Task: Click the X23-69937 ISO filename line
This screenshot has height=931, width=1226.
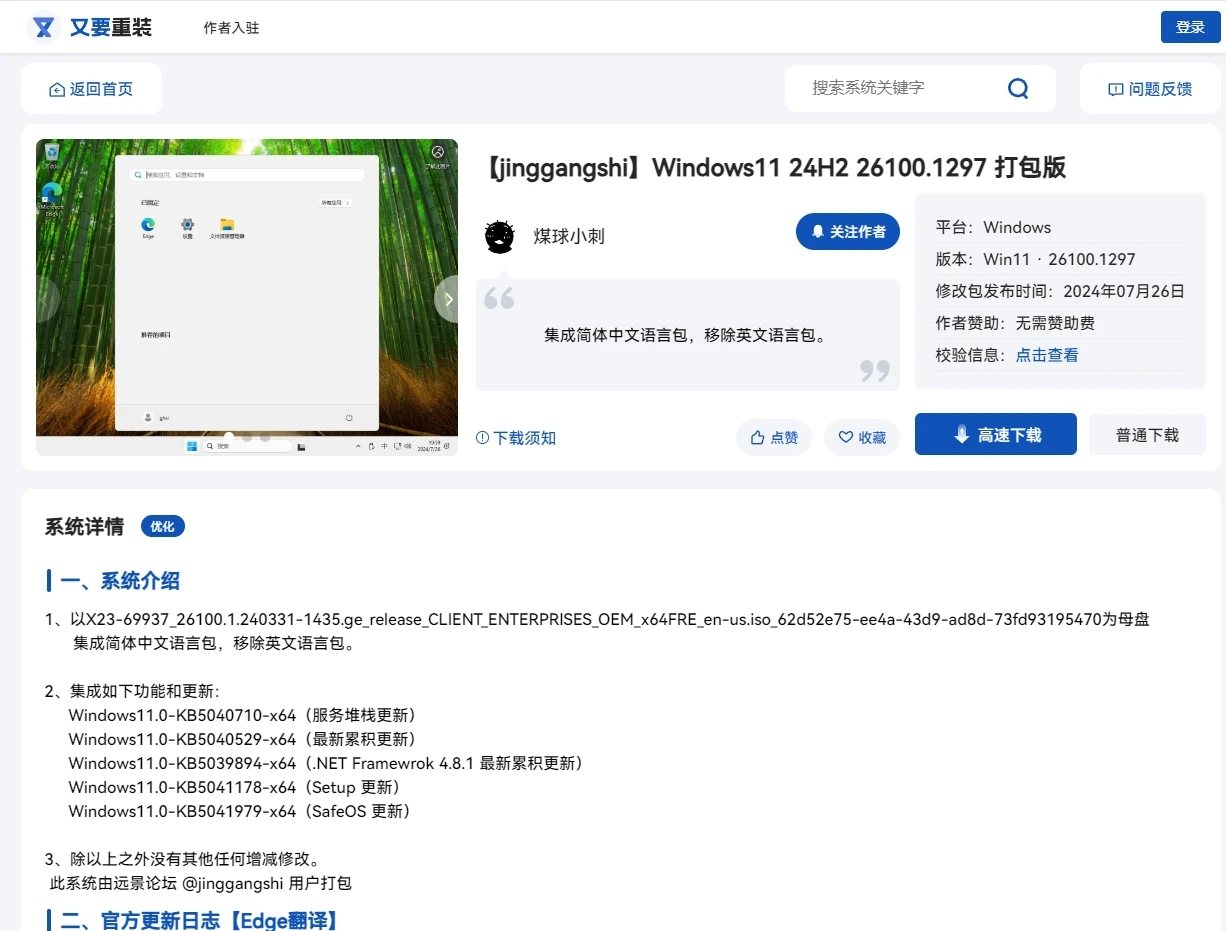Action: [x=597, y=619]
